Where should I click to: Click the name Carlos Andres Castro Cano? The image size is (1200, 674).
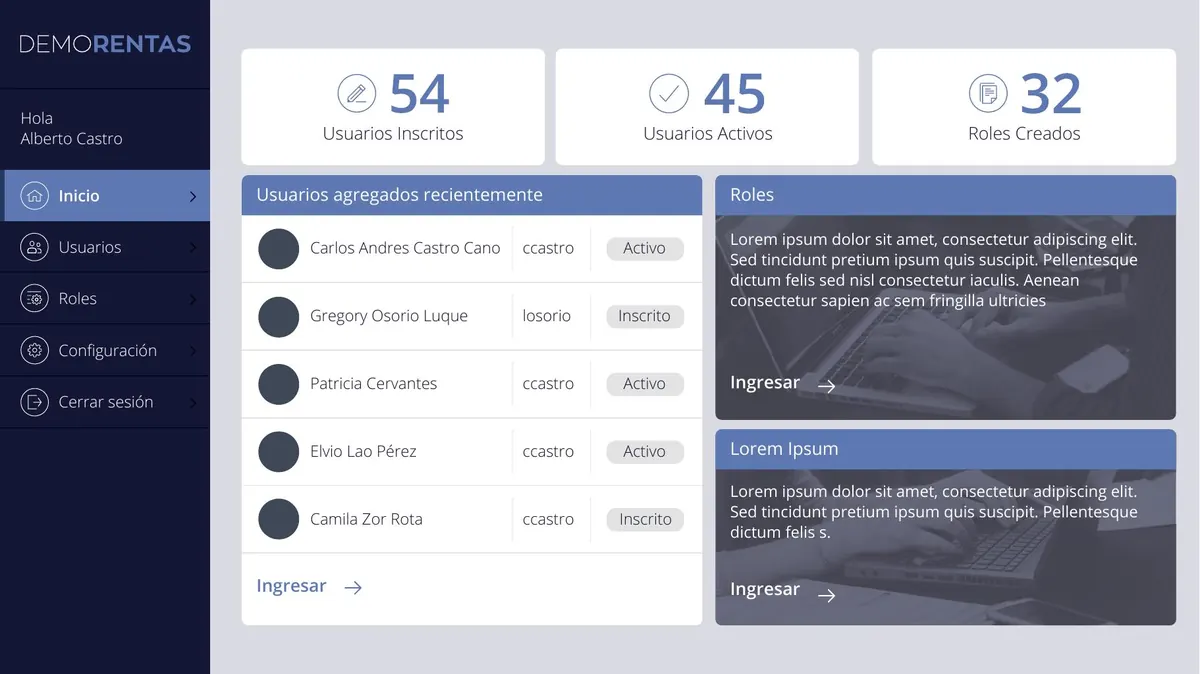click(x=405, y=248)
